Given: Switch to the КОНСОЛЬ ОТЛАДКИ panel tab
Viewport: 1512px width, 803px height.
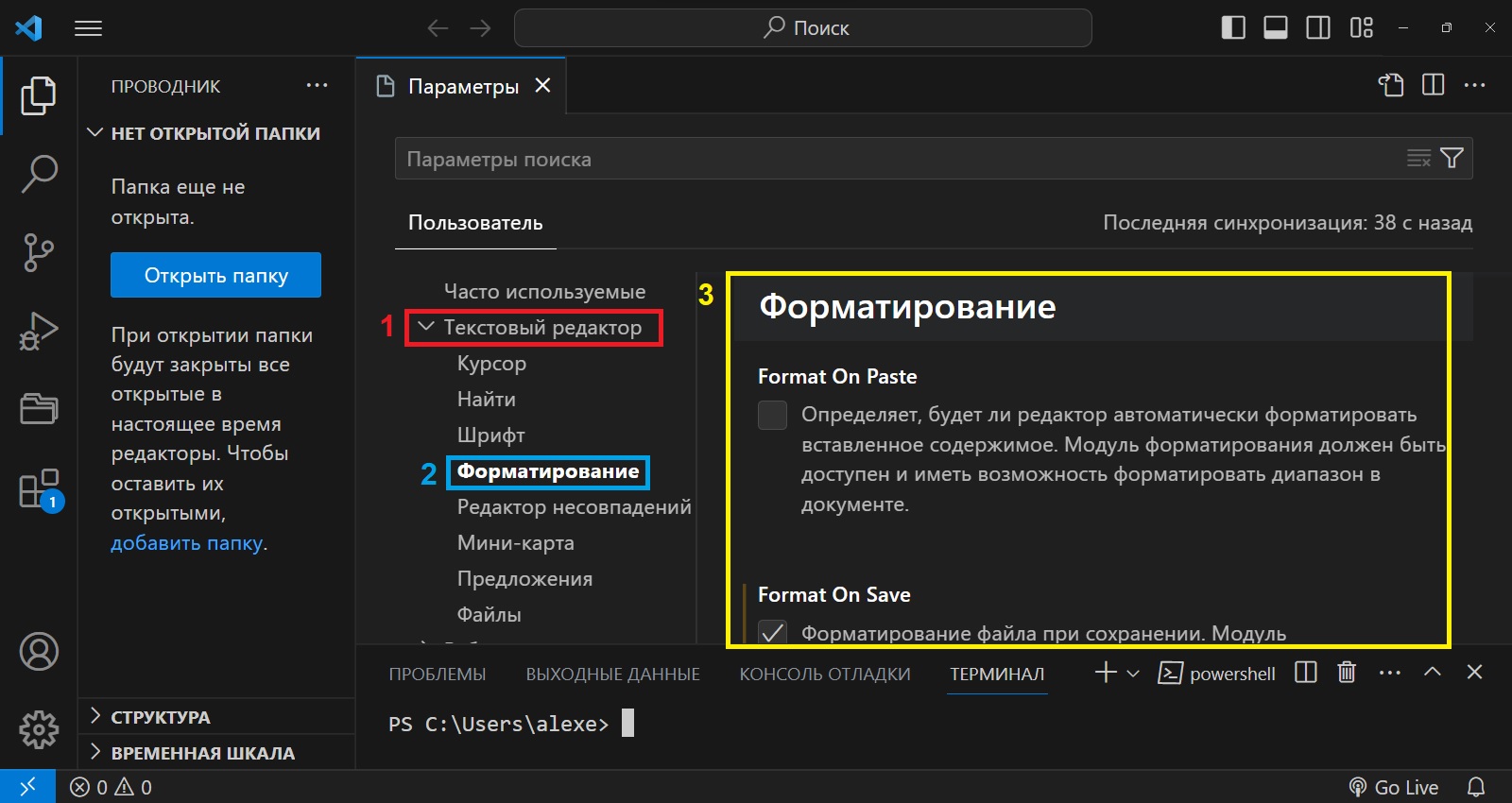Looking at the screenshot, I should (x=825, y=674).
